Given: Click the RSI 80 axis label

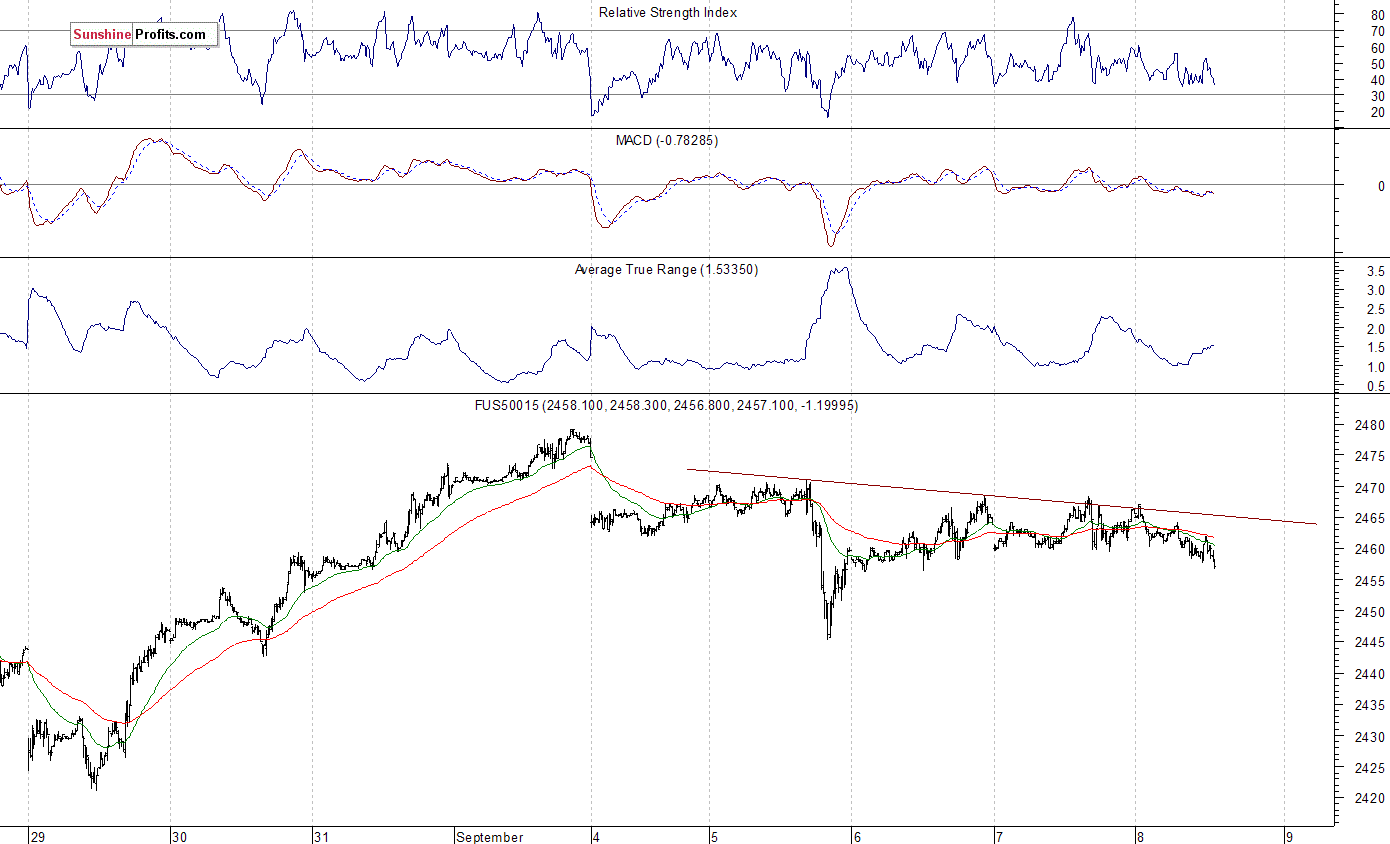Looking at the screenshot, I should pos(1379,15).
